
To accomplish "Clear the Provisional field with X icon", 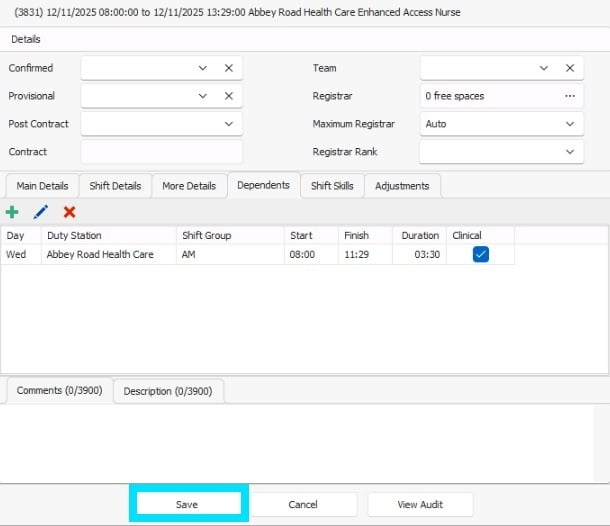I will [228, 96].
